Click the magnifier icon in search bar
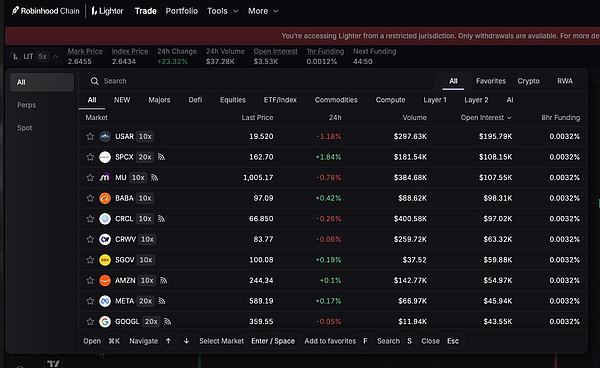The height and width of the screenshot is (368, 600). coord(95,81)
